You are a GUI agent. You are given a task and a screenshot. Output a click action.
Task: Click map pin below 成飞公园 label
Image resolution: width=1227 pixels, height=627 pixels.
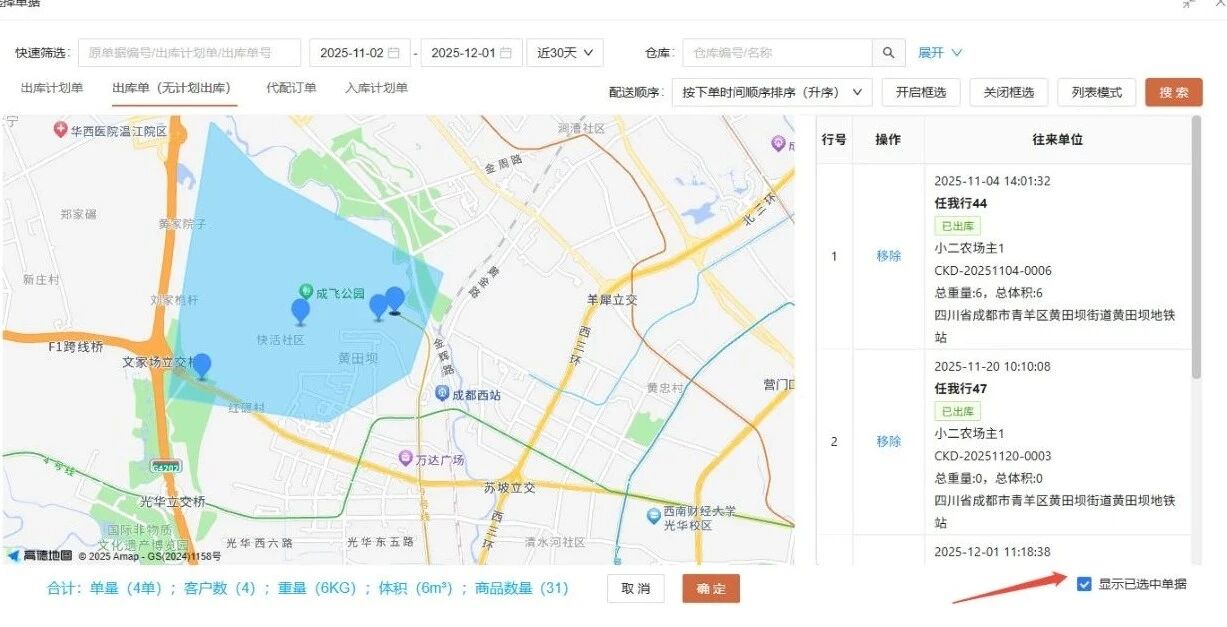300,311
